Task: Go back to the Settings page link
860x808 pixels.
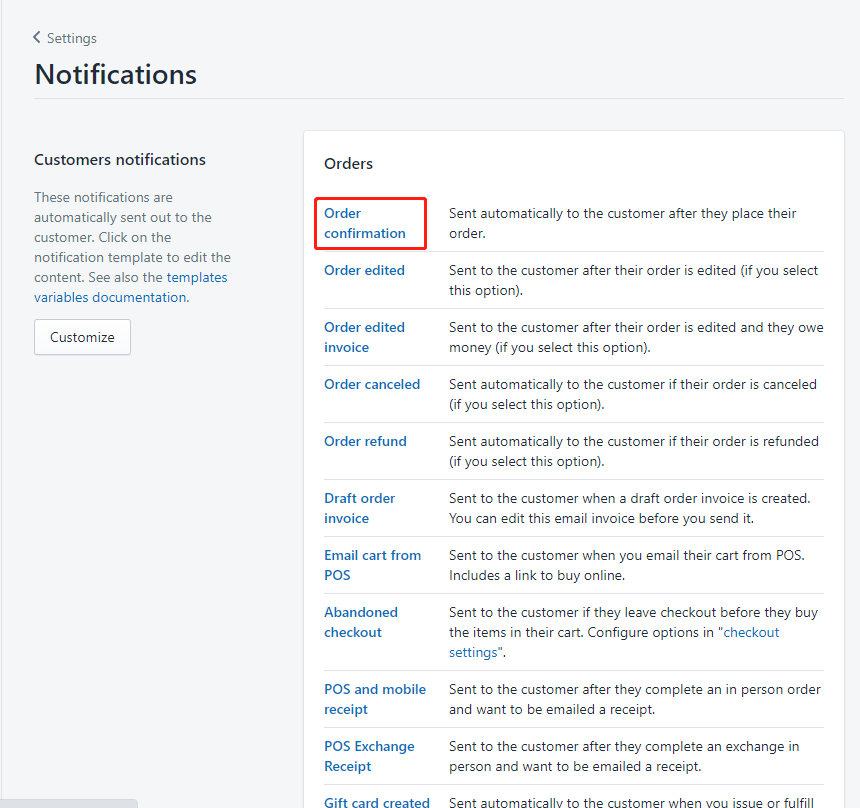Action: point(71,38)
